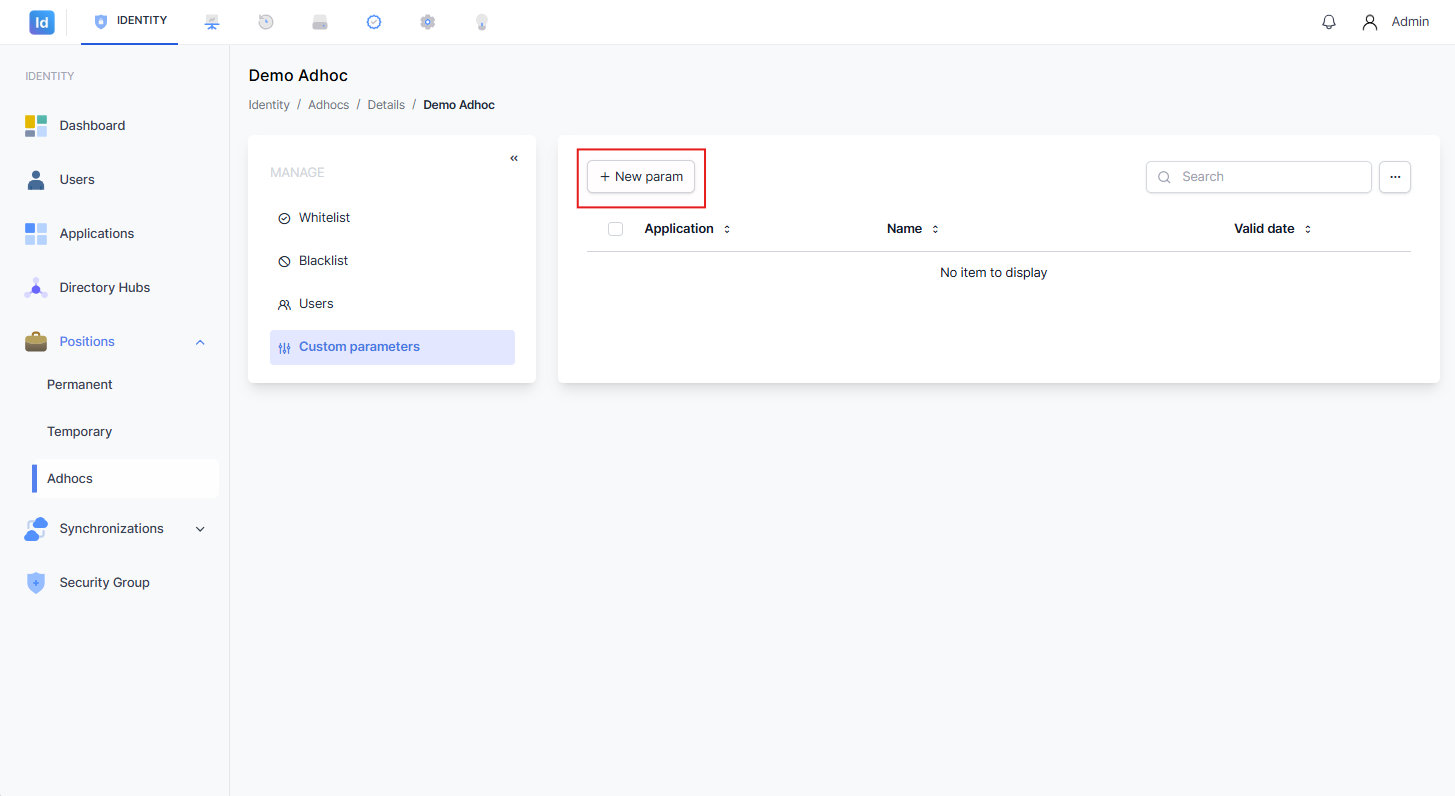Screen dimensions: 1455x796
Task: Open notifications bell
Action: (1329, 22)
